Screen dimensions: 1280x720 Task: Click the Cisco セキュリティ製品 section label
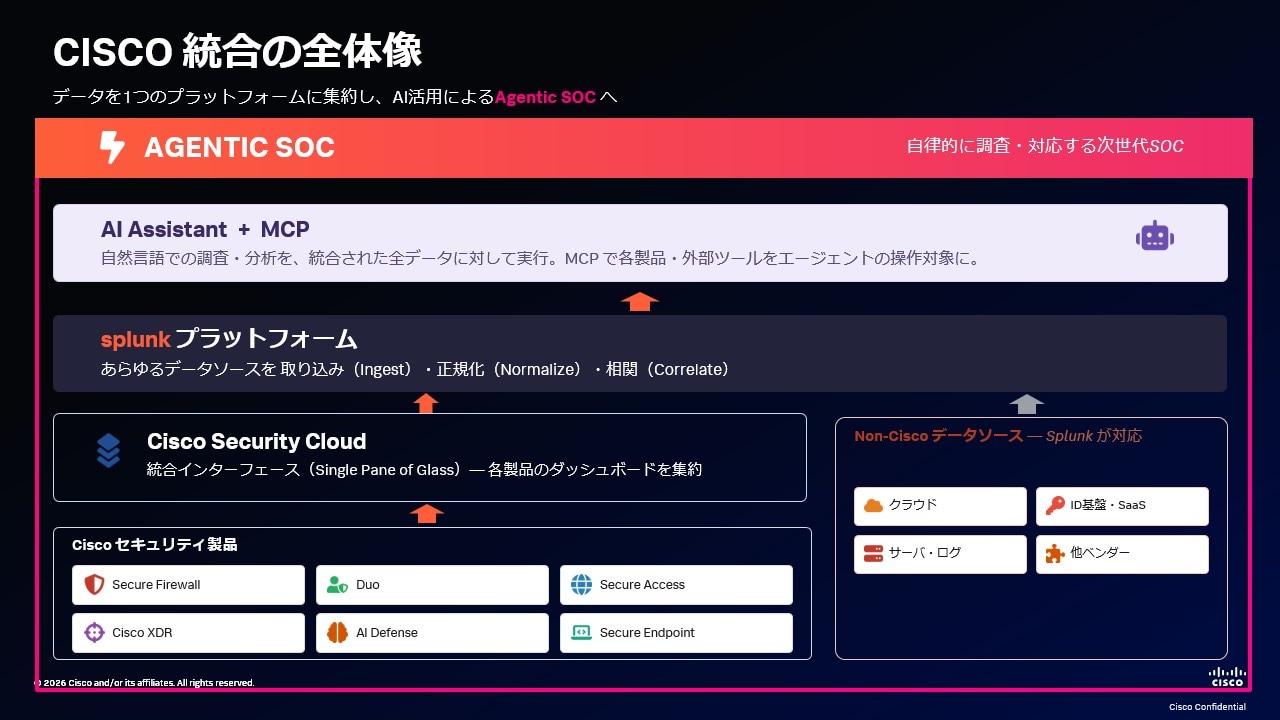pyautogui.click(x=155, y=545)
